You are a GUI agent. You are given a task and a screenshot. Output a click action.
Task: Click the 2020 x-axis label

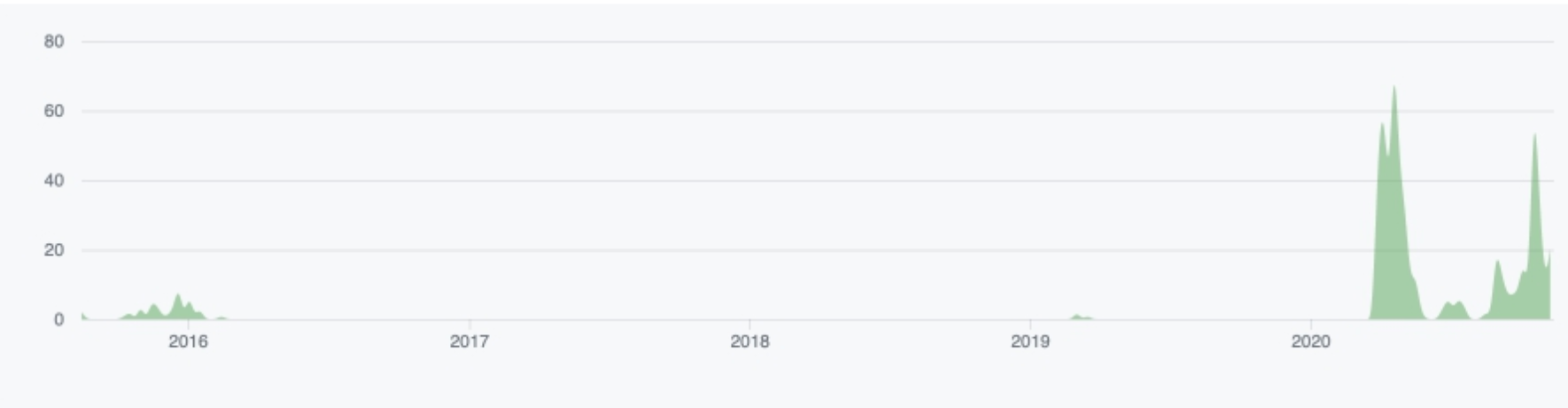[1311, 341]
